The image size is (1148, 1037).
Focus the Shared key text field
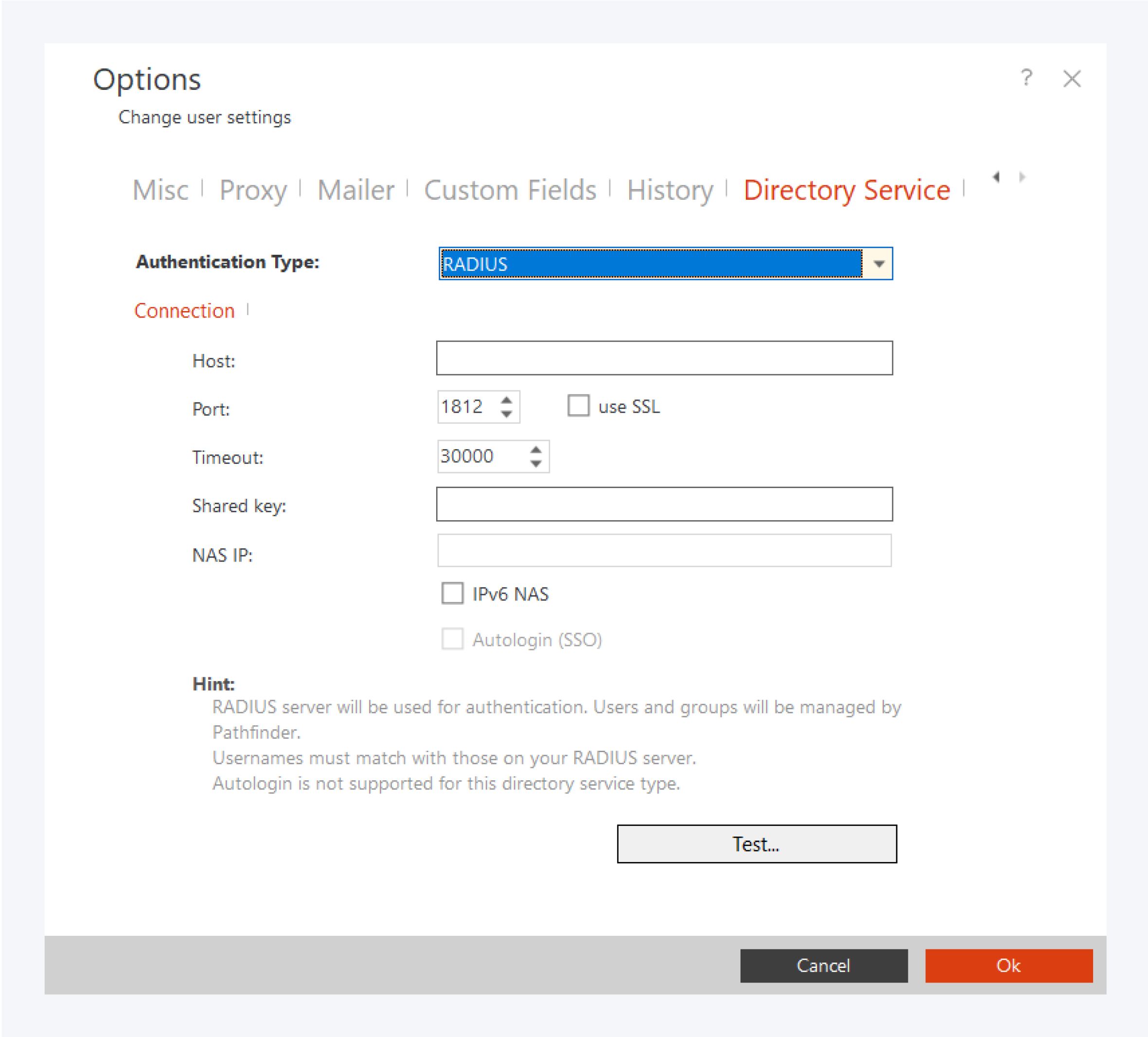coord(664,504)
